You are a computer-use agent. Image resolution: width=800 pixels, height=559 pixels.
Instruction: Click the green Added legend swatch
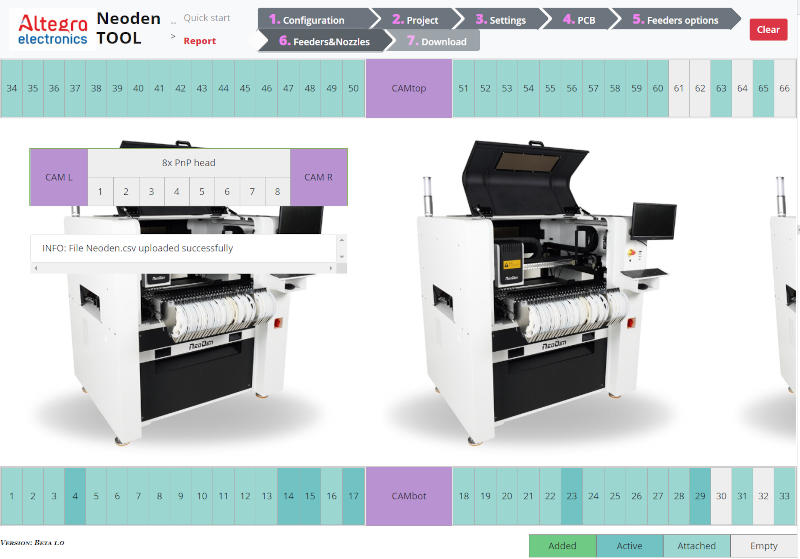(562, 546)
